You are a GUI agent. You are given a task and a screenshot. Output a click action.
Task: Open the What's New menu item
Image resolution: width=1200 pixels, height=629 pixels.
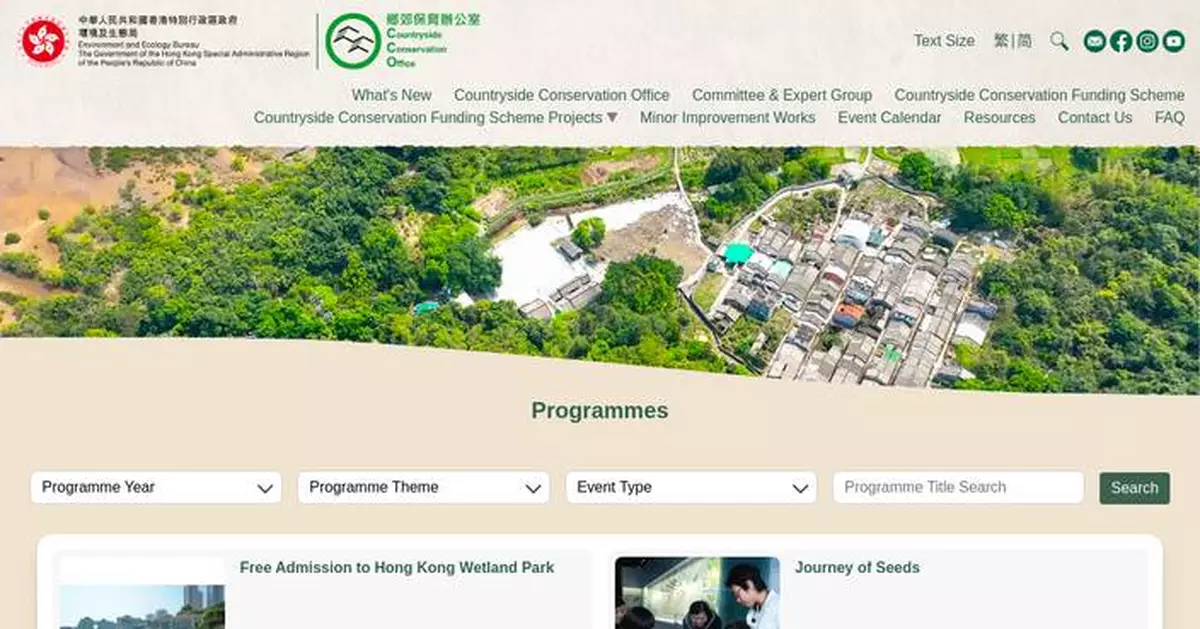[391, 95]
